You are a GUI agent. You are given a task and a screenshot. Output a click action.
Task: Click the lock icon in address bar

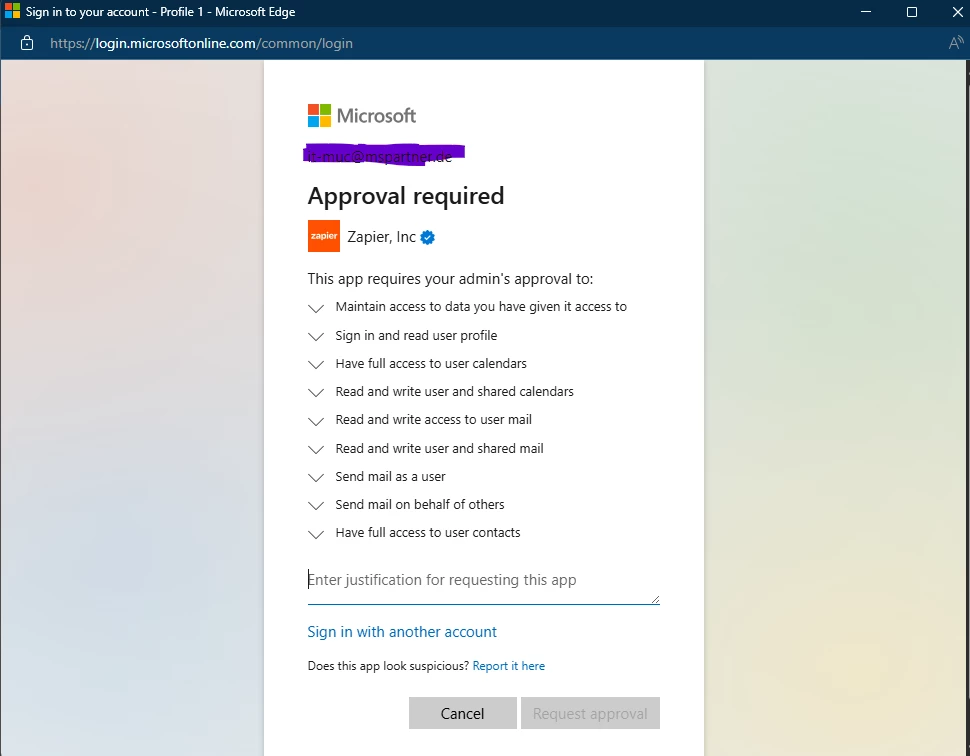(x=27, y=43)
